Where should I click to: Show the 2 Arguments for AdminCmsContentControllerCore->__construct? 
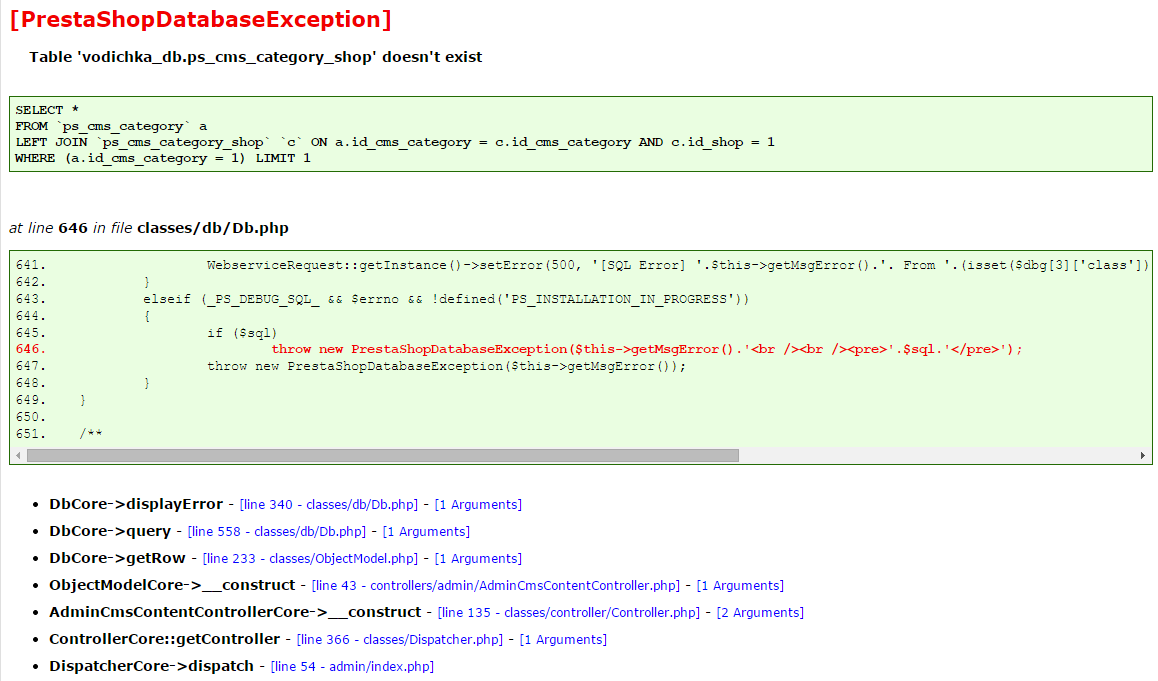point(760,612)
